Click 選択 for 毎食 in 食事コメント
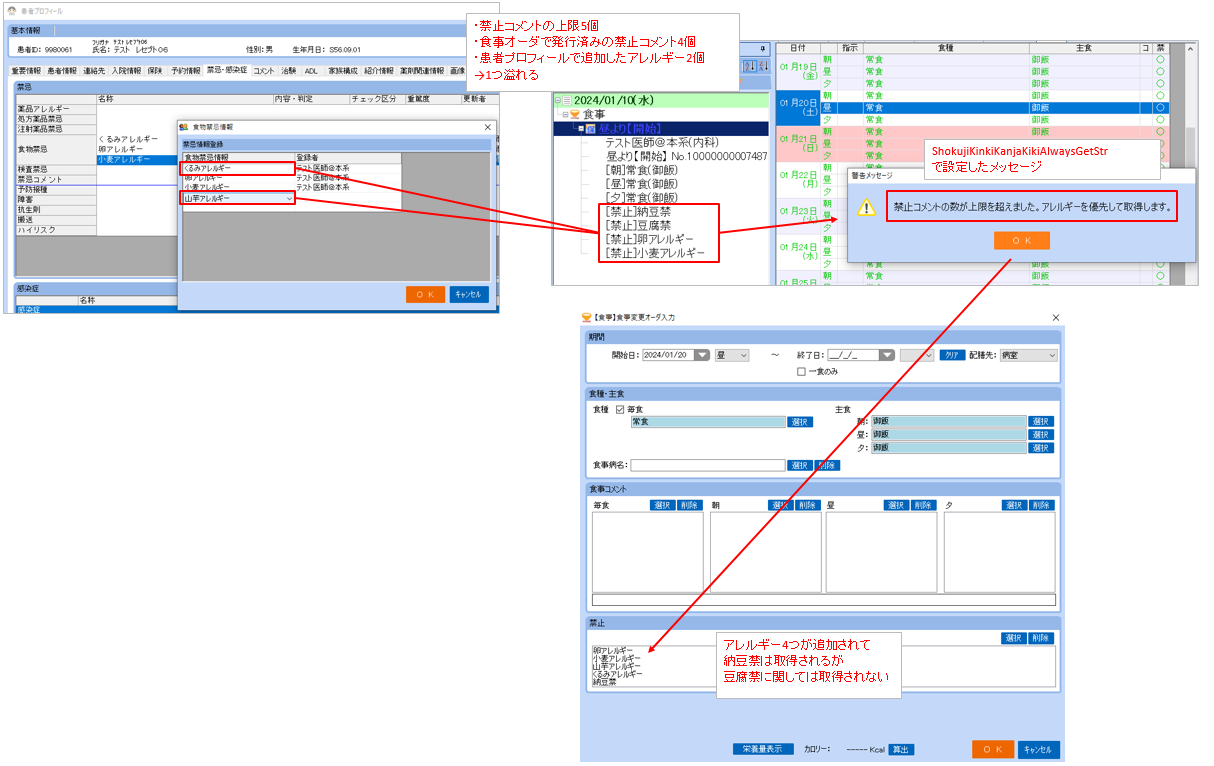The width and height of the screenshot is (1214, 766). pyautogui.click(x=662, y=505)
